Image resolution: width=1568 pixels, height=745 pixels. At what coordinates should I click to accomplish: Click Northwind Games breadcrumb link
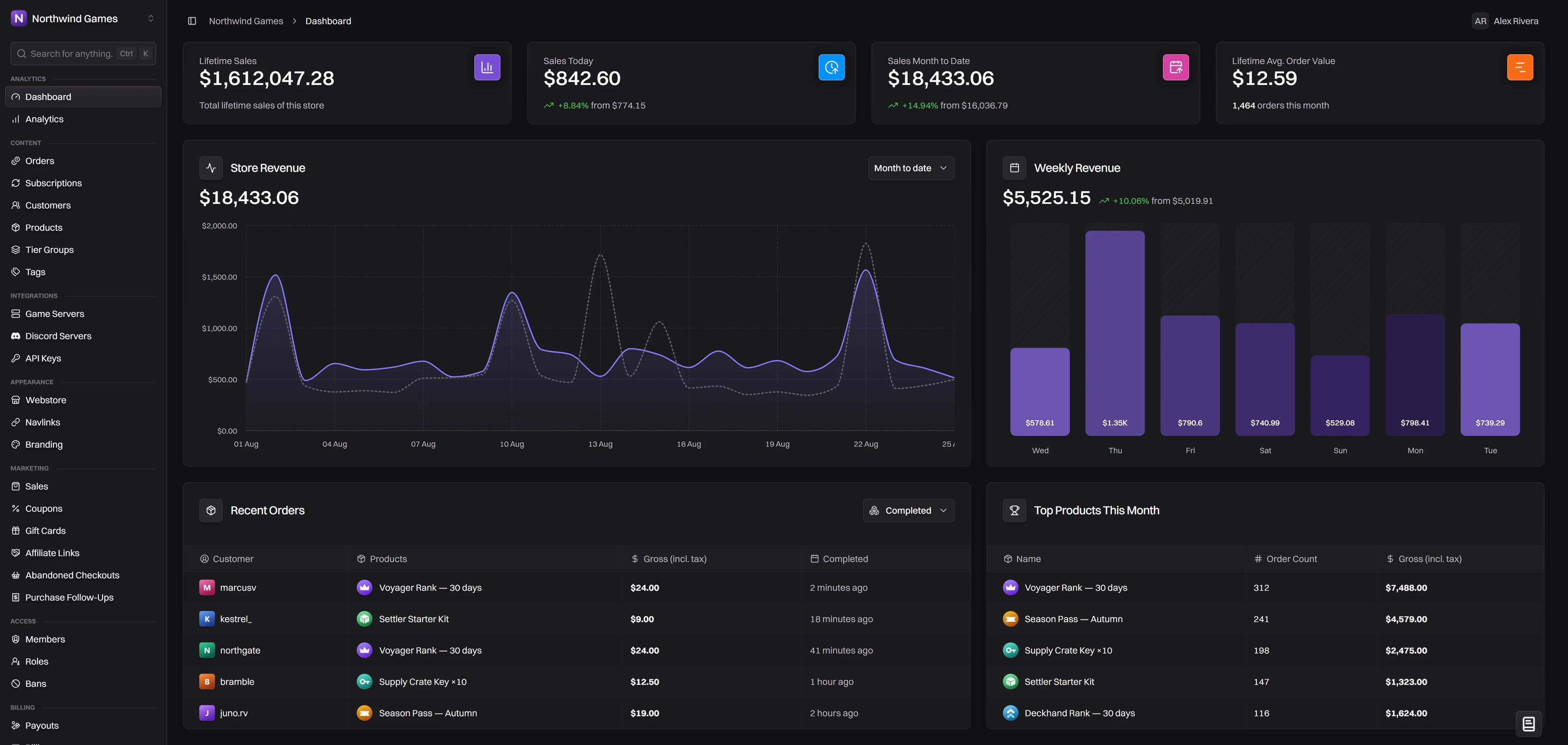(246, 21)
